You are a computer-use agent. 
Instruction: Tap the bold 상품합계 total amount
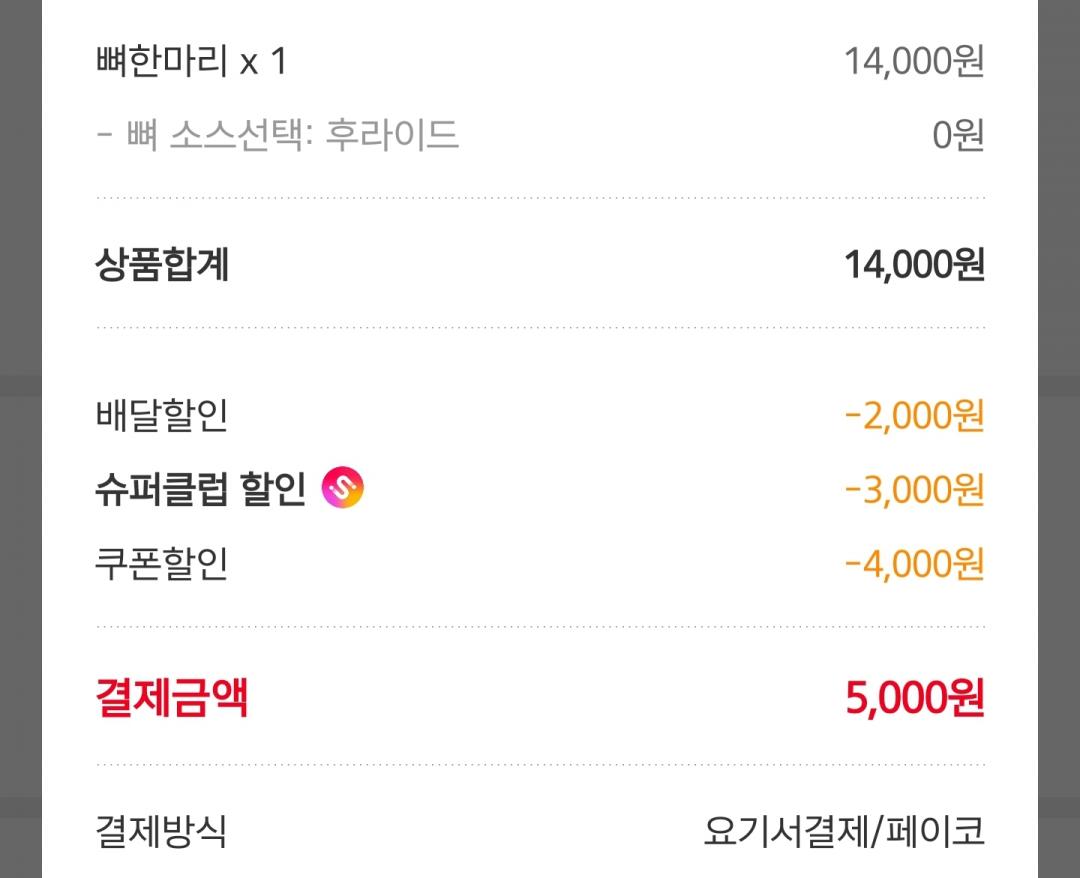[914, 266]
